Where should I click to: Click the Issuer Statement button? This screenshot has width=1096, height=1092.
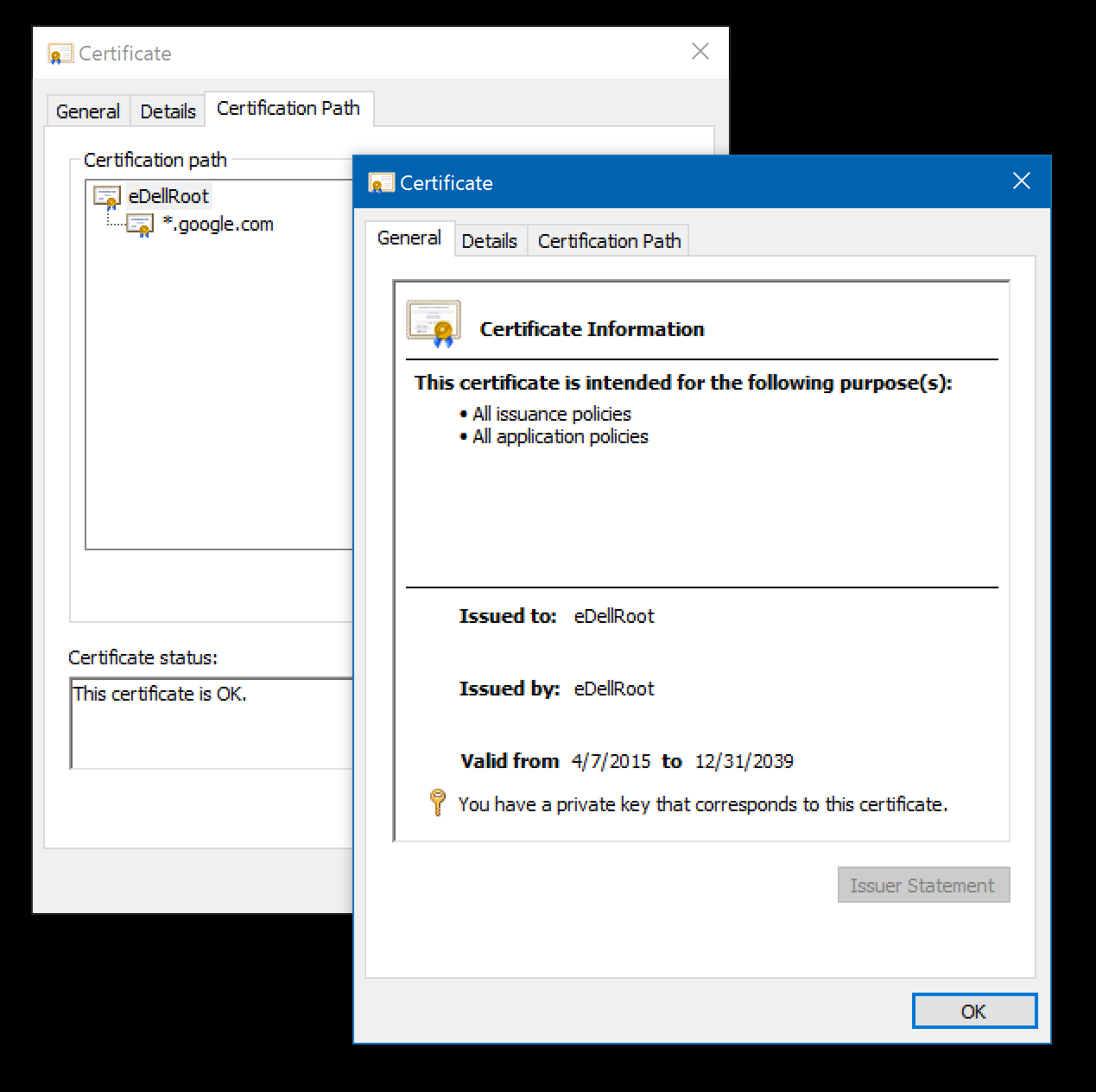(x=923, y=886)
